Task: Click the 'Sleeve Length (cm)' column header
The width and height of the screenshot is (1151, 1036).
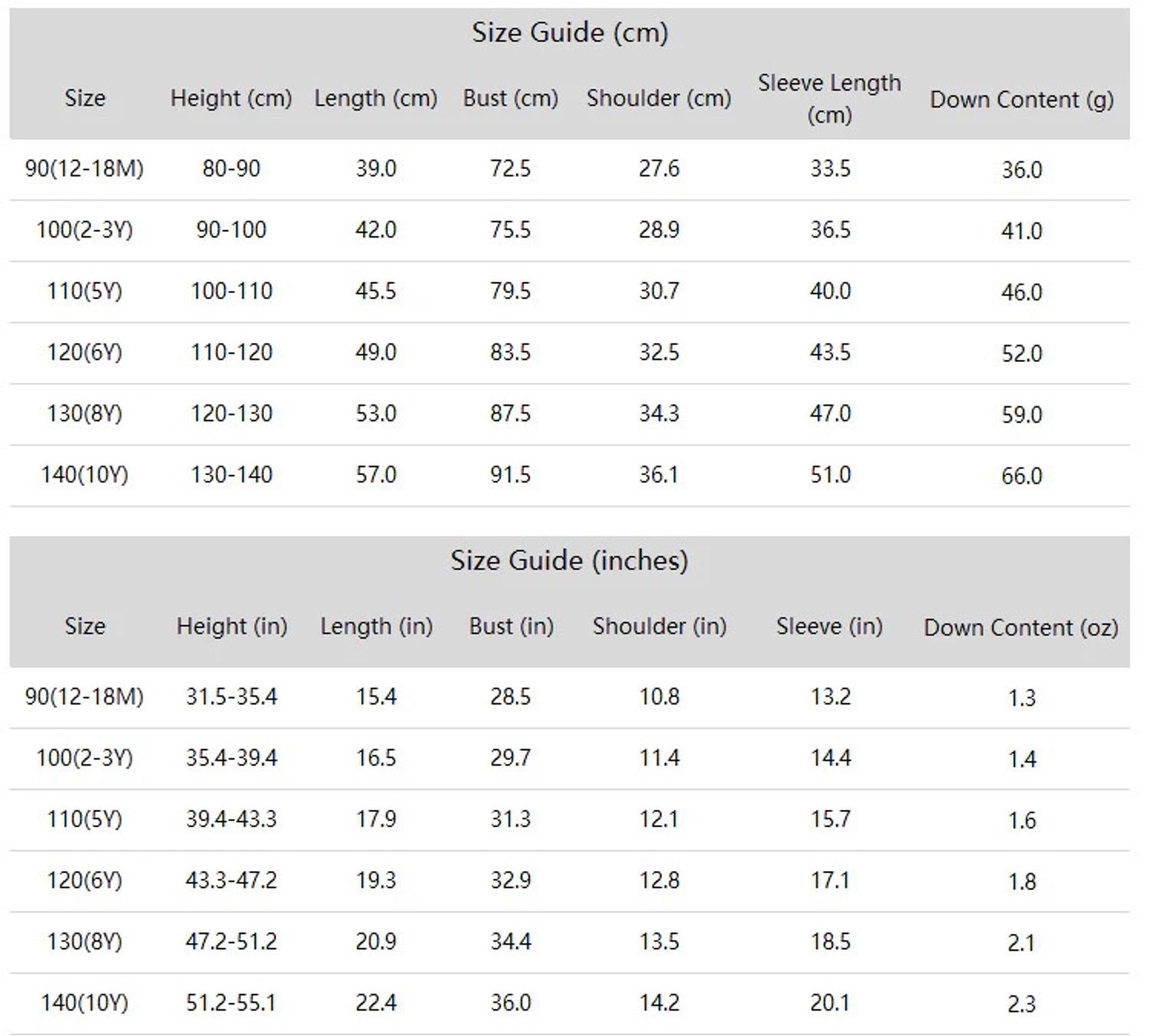Action: [829, 99]
